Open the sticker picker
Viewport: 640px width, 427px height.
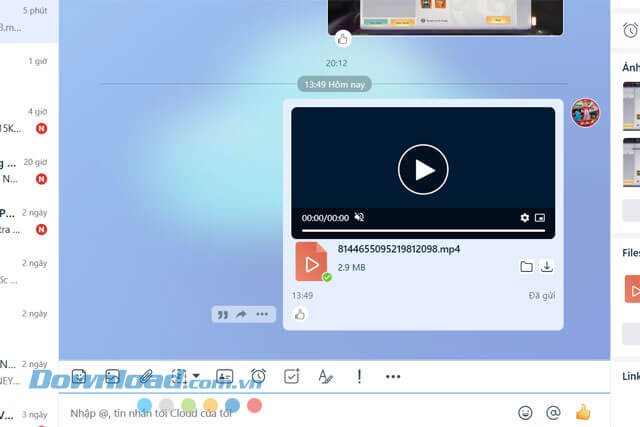(x=79, y=376)
